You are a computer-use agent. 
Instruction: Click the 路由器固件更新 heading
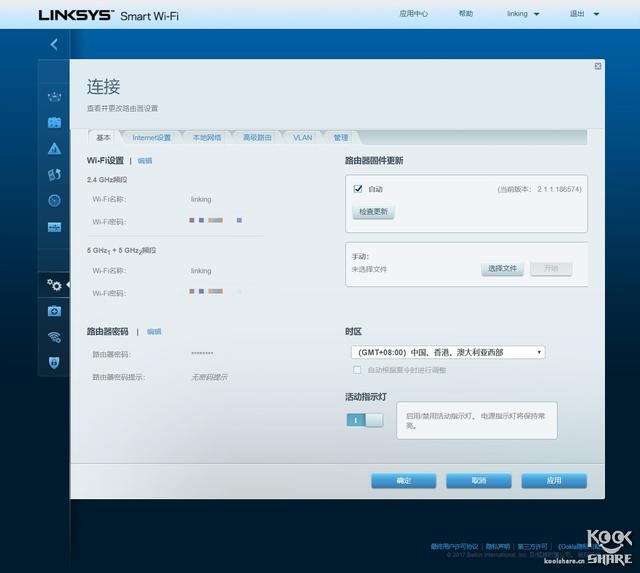374,160
